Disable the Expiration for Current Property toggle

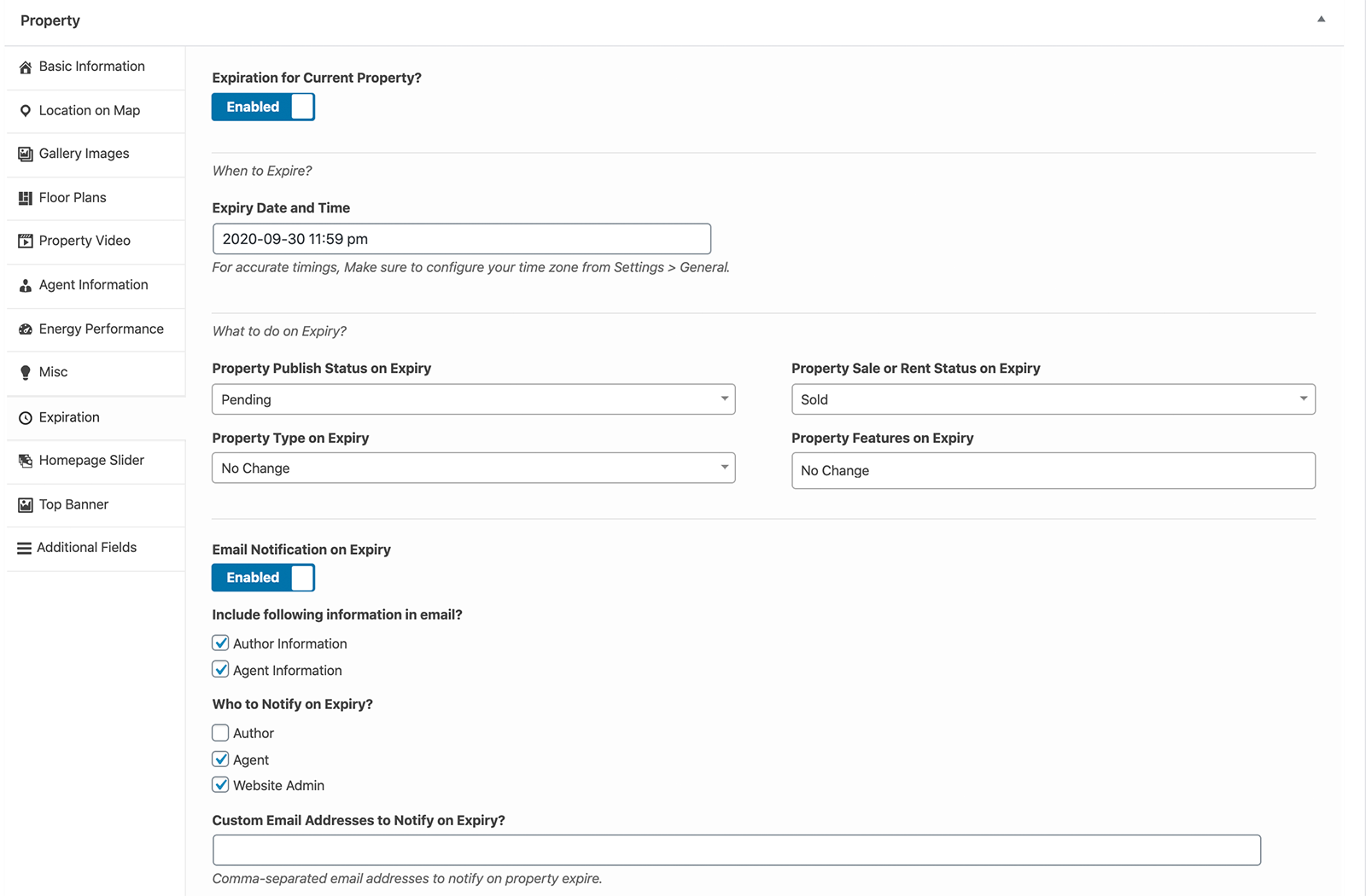coord(263,107)
